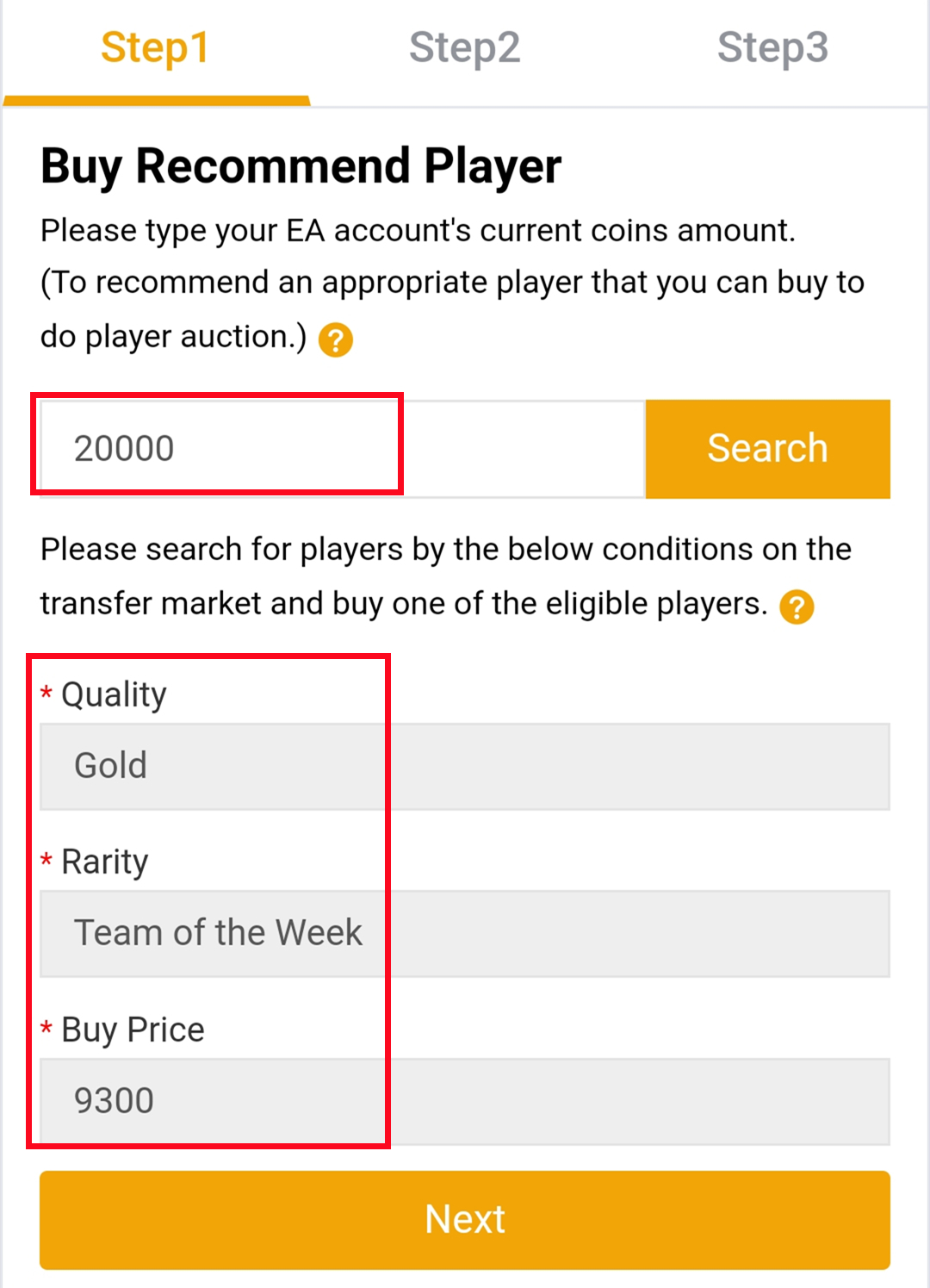The width and height of the screenshot is (930, 1288).
Task: Switch to the Step2 tab
Action: (x=466, y=49)
